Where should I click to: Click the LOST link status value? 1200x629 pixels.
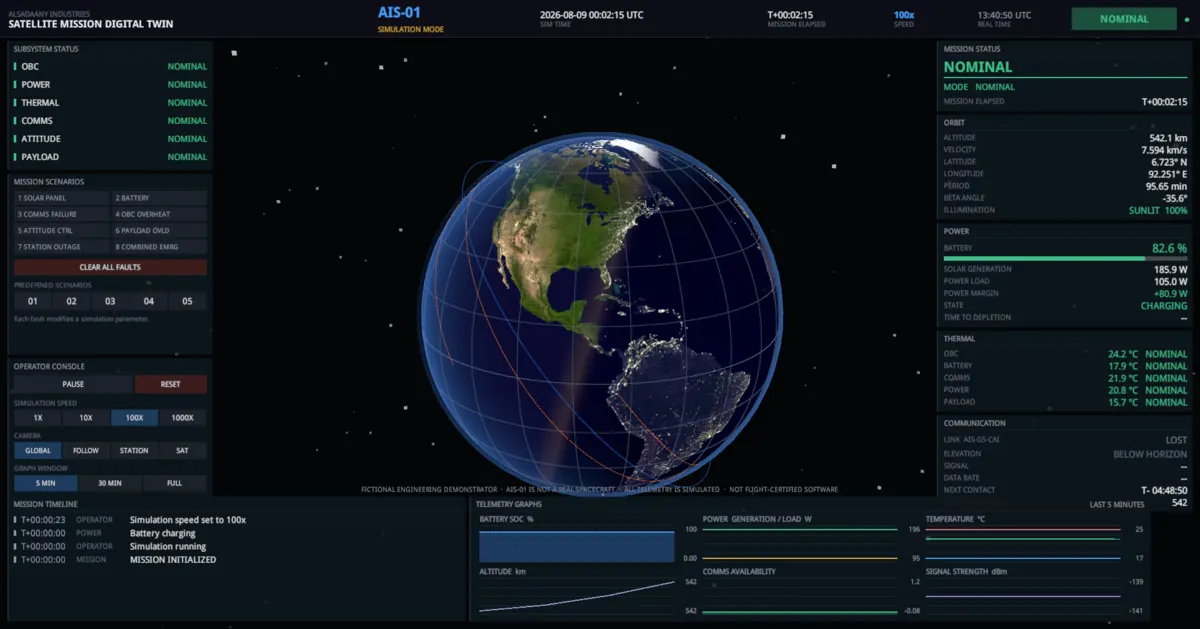click(x=1177, y=440)
